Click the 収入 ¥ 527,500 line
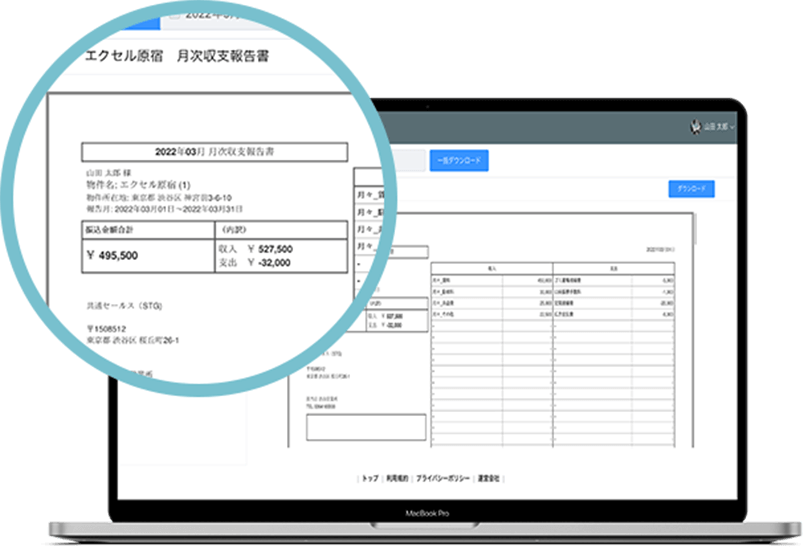 255,248
